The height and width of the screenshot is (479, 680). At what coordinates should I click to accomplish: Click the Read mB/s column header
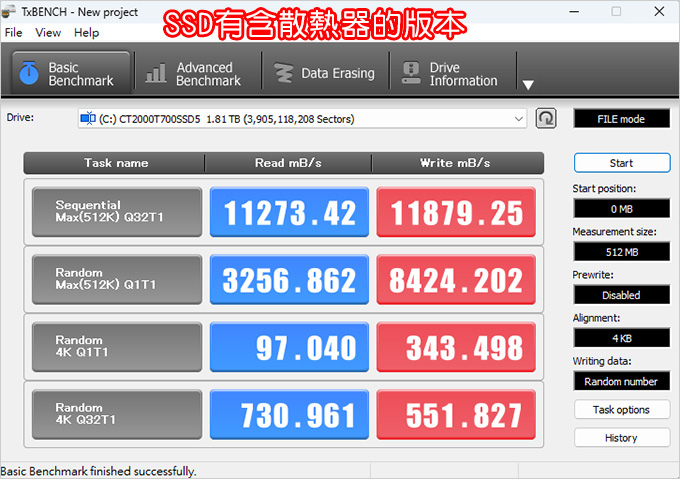pos(288,163)
